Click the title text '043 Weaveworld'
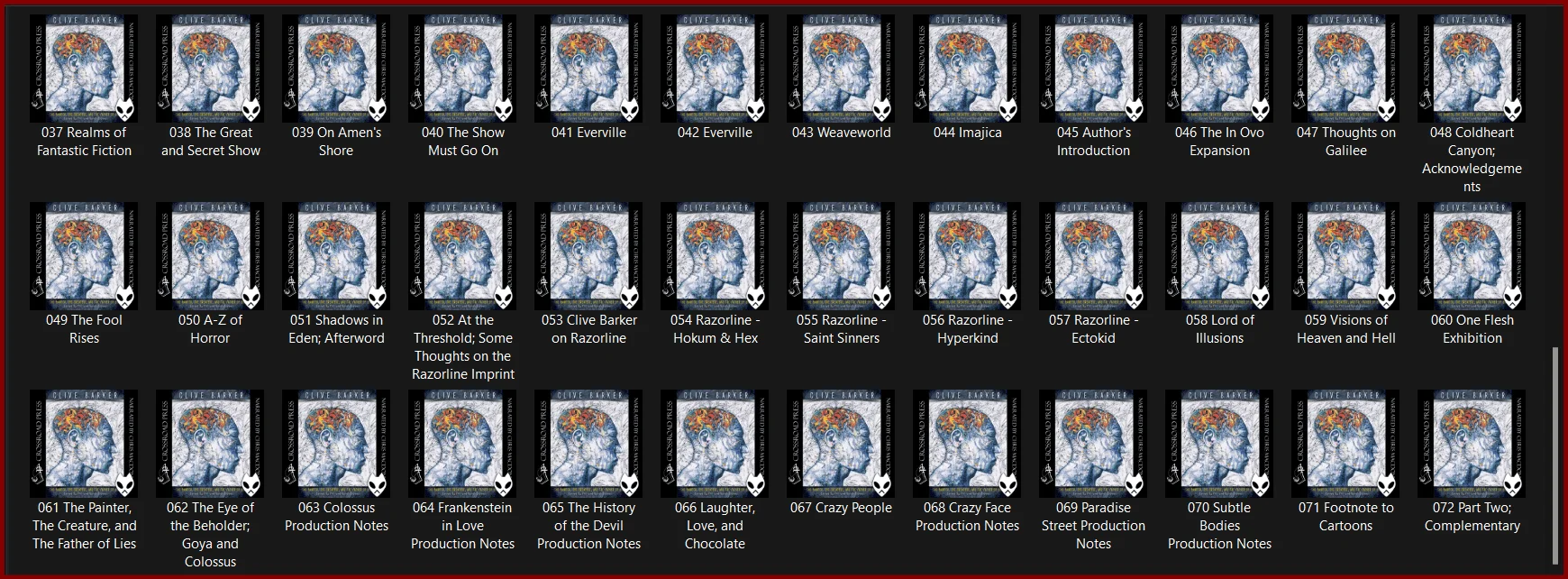 [841, 133]
